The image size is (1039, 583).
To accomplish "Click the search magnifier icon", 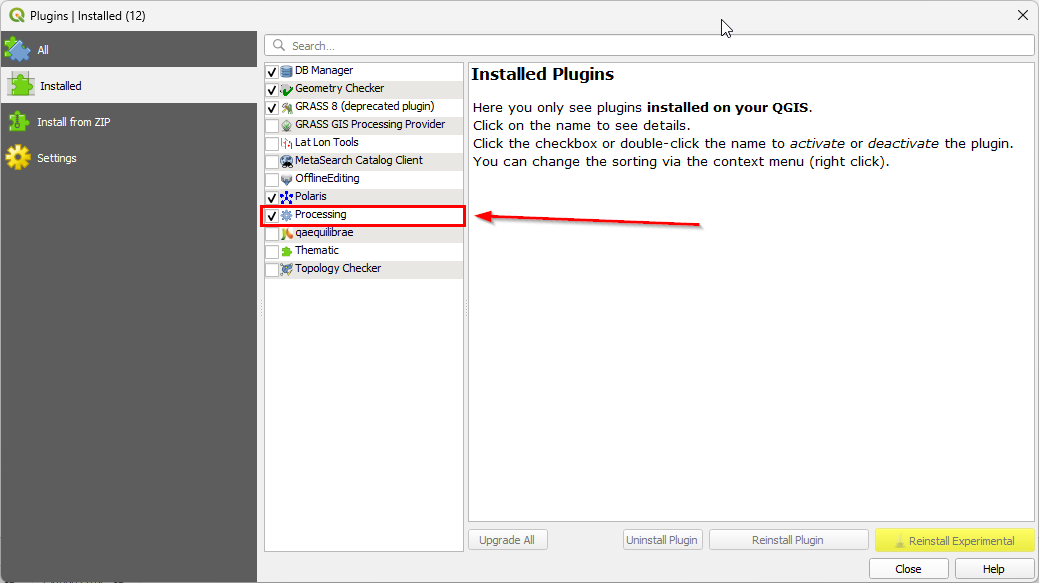I will [x=279, y=45].
